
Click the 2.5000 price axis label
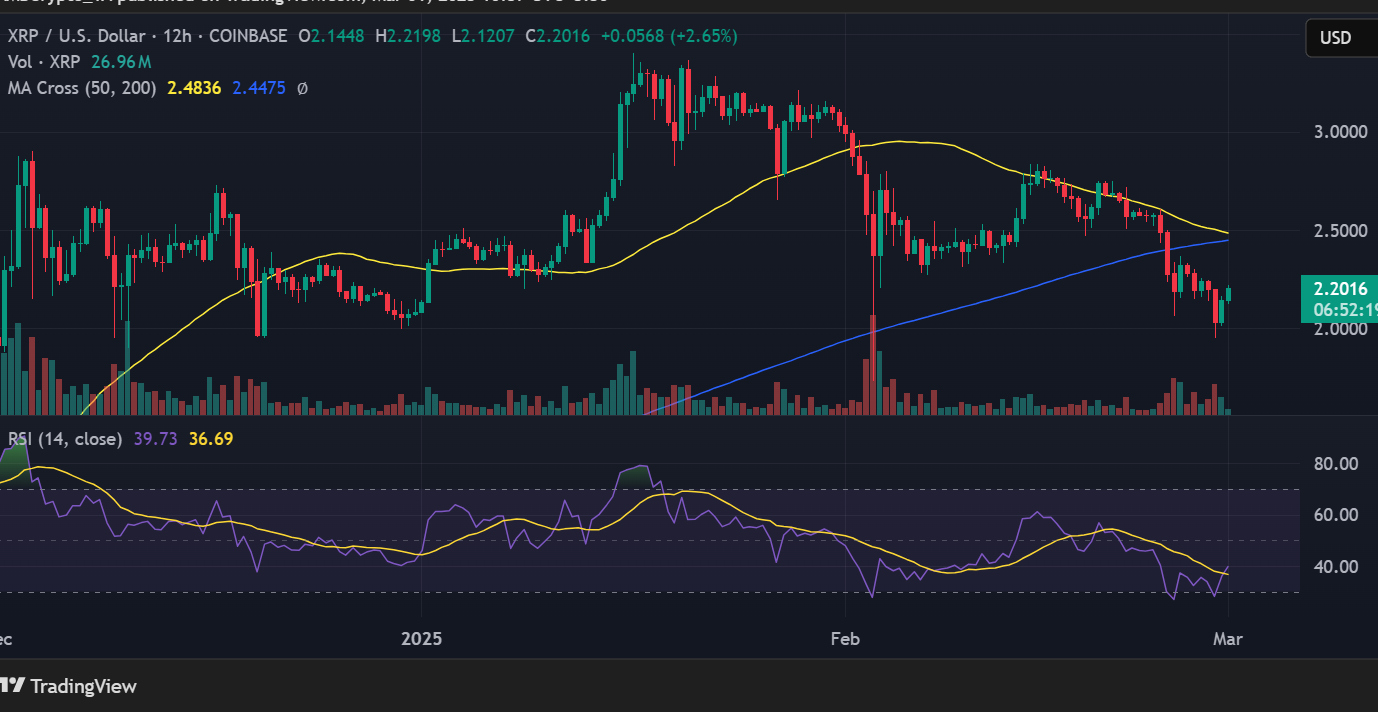coord(1340,230)
